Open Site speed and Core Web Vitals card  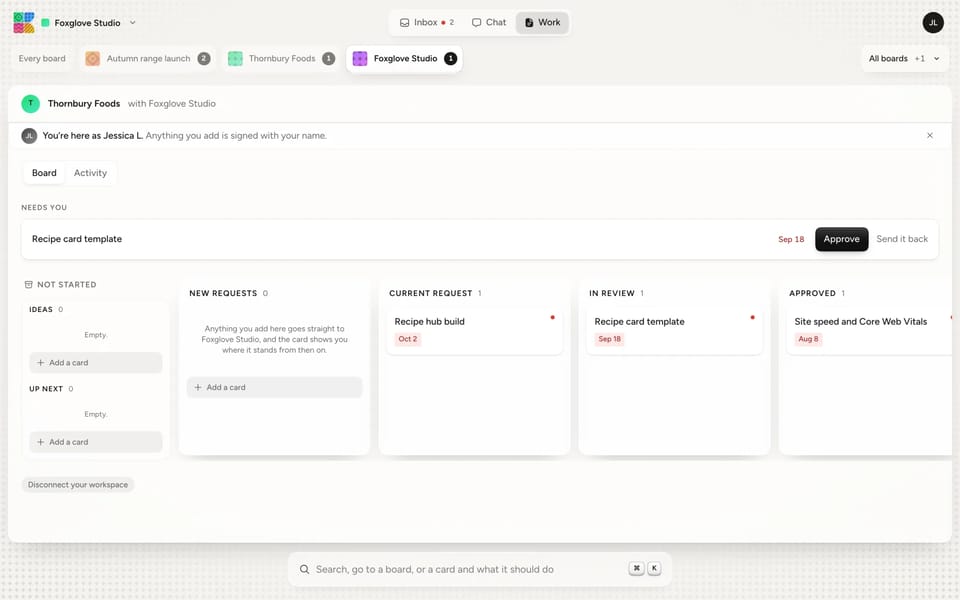[869, 331]
